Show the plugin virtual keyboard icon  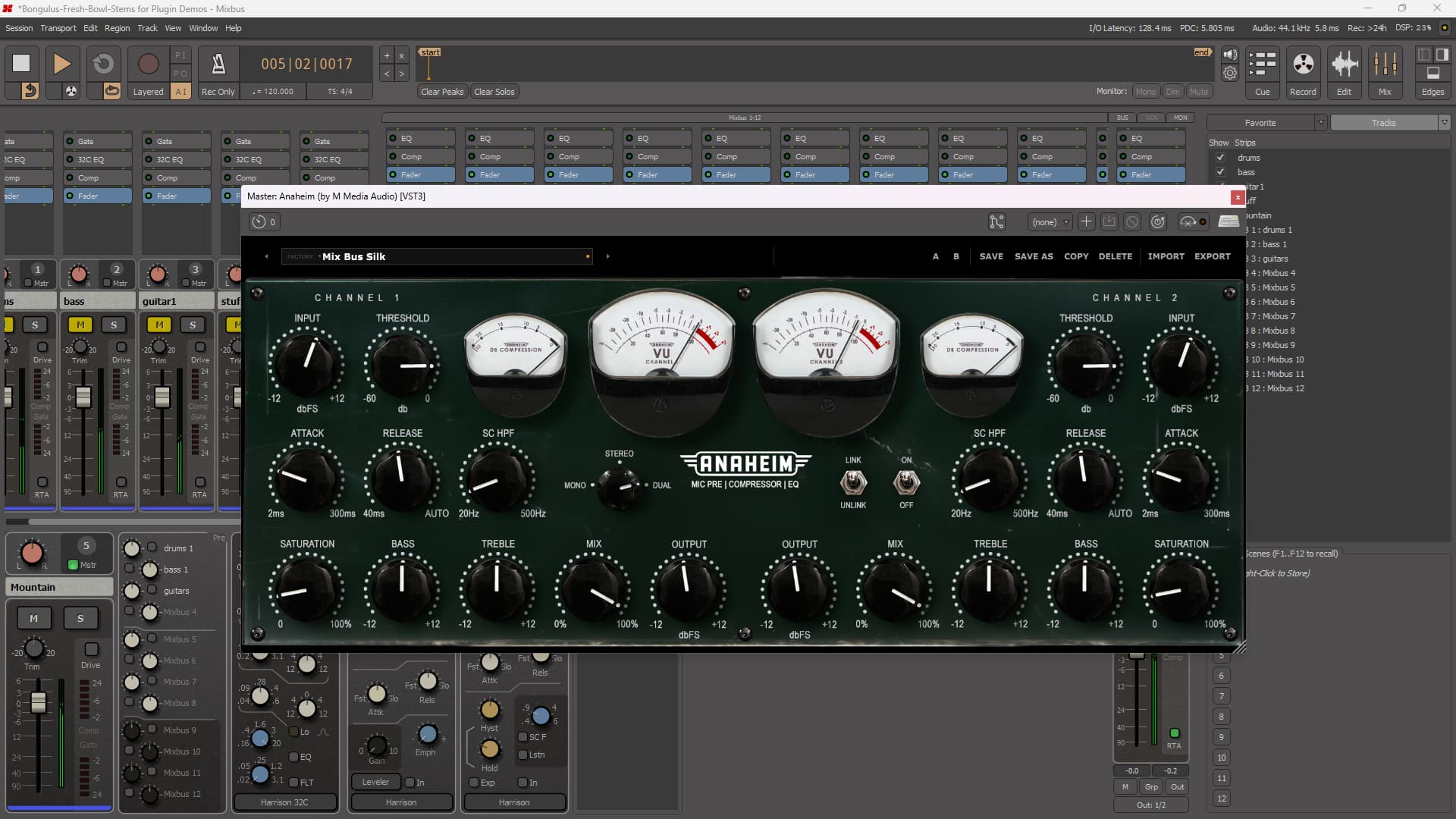coord(1228,221)
